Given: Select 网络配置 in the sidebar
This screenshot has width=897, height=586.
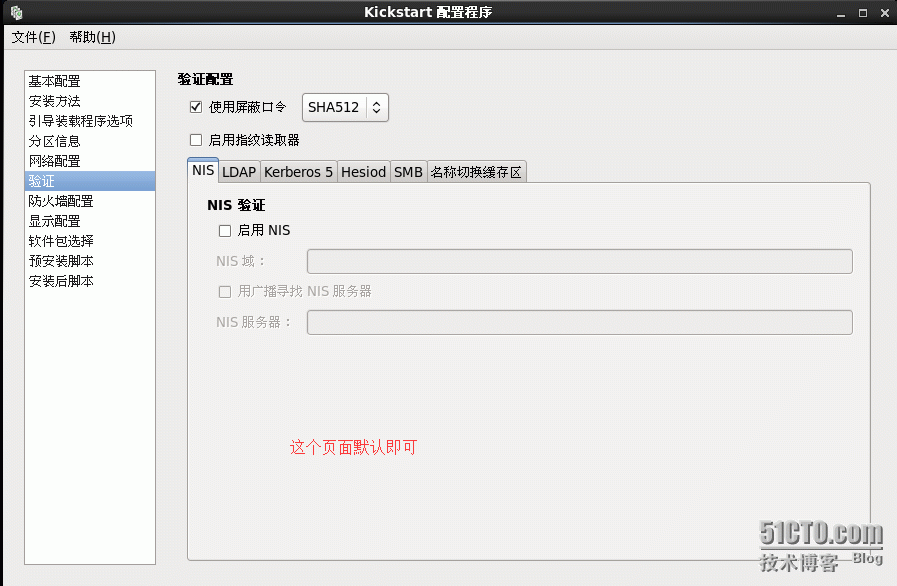Looking at the screenshot, I should point(90,161).
